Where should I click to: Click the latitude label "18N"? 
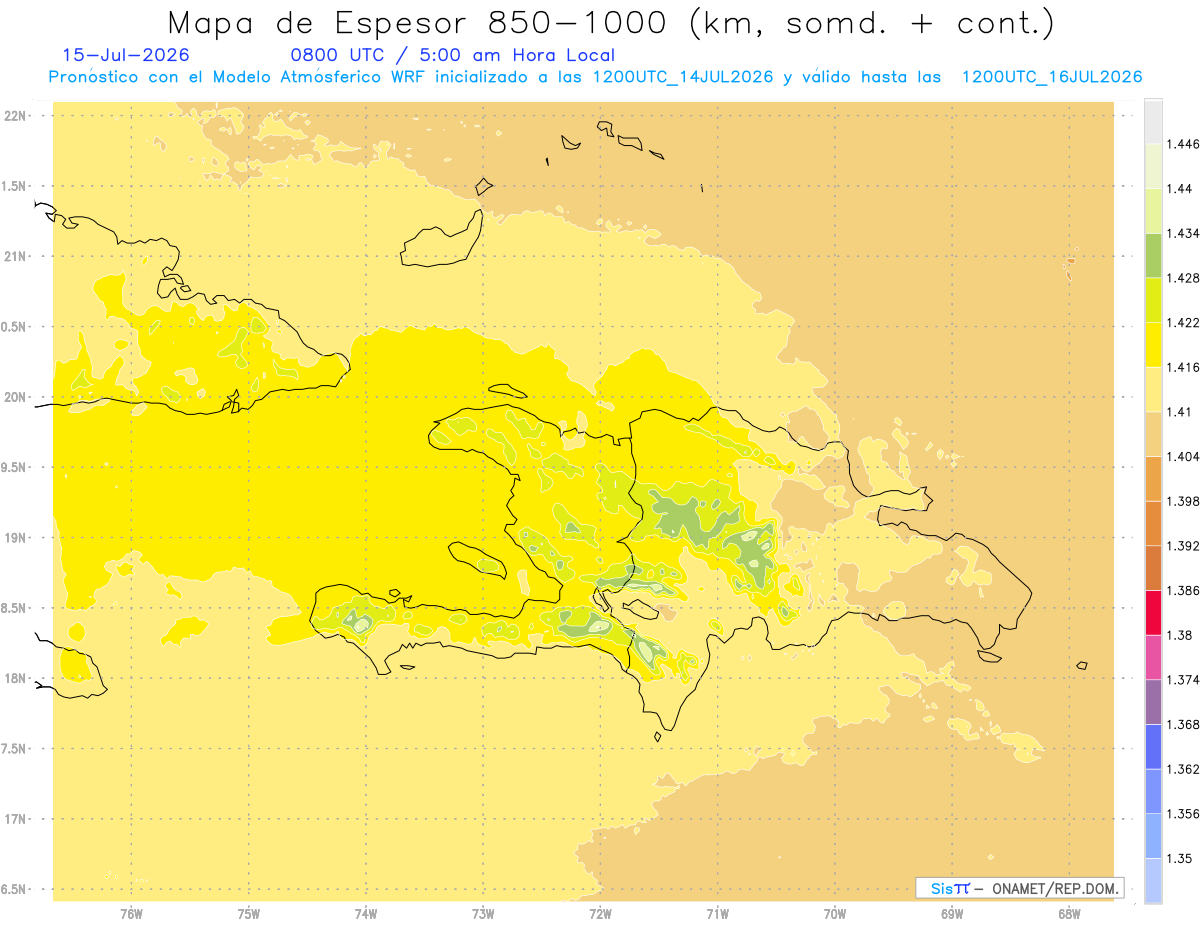coord(15,678)
